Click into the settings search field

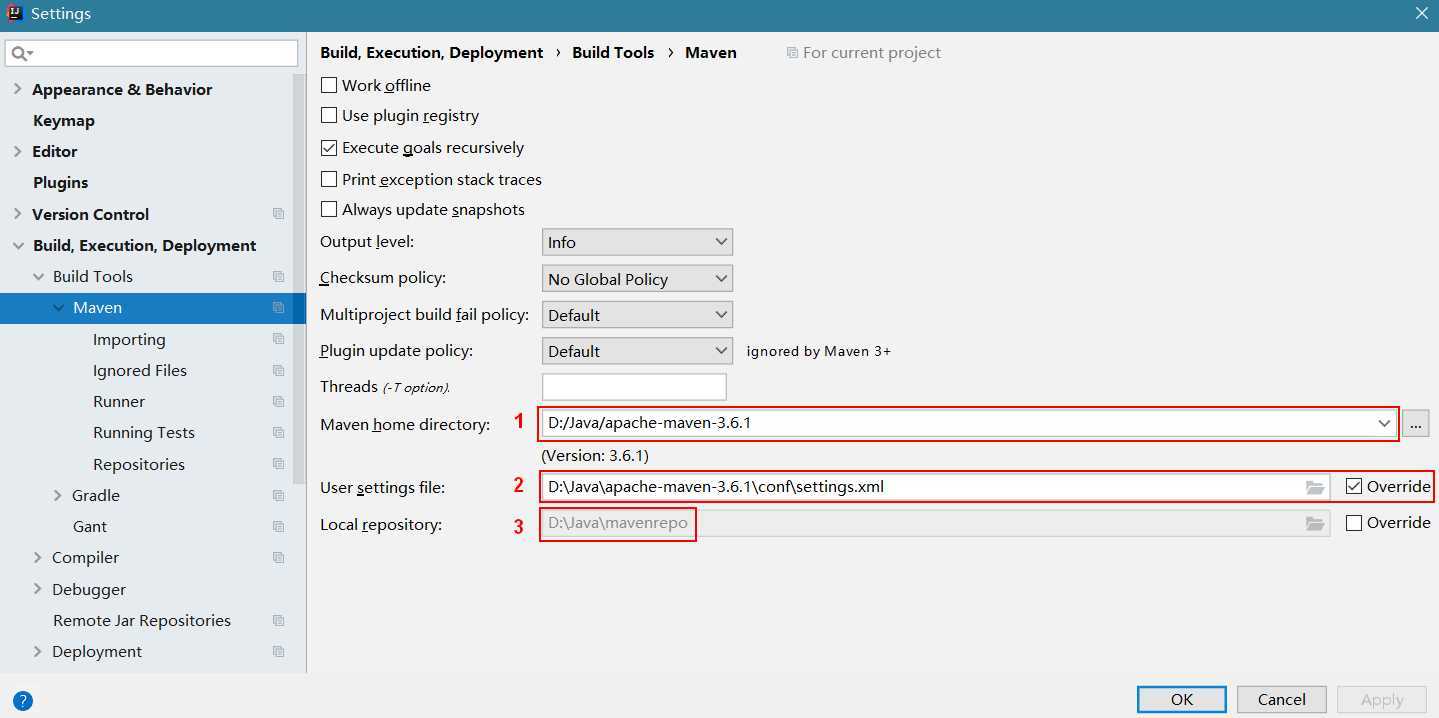coord(152,53)
